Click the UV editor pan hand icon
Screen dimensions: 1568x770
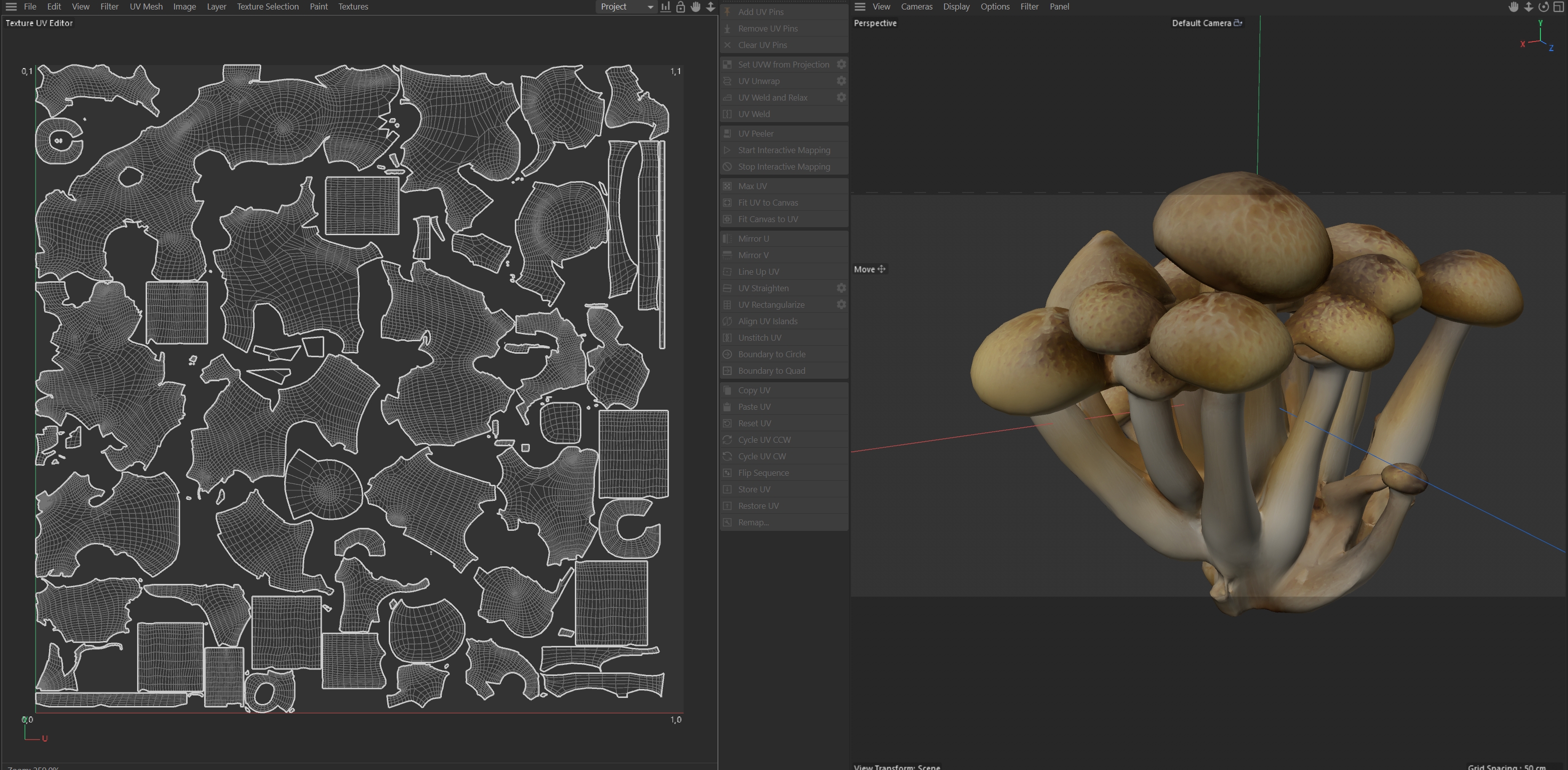[696, 7]
